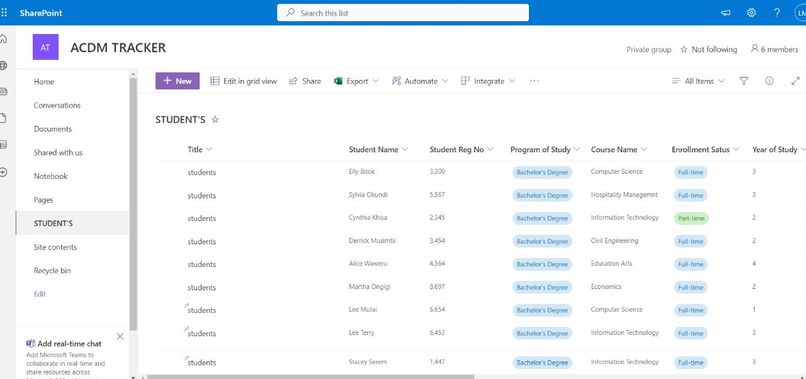Viewport: 806px width, 379px height.
Task: Click the students title in Lee Terry row
Action: 202,333
